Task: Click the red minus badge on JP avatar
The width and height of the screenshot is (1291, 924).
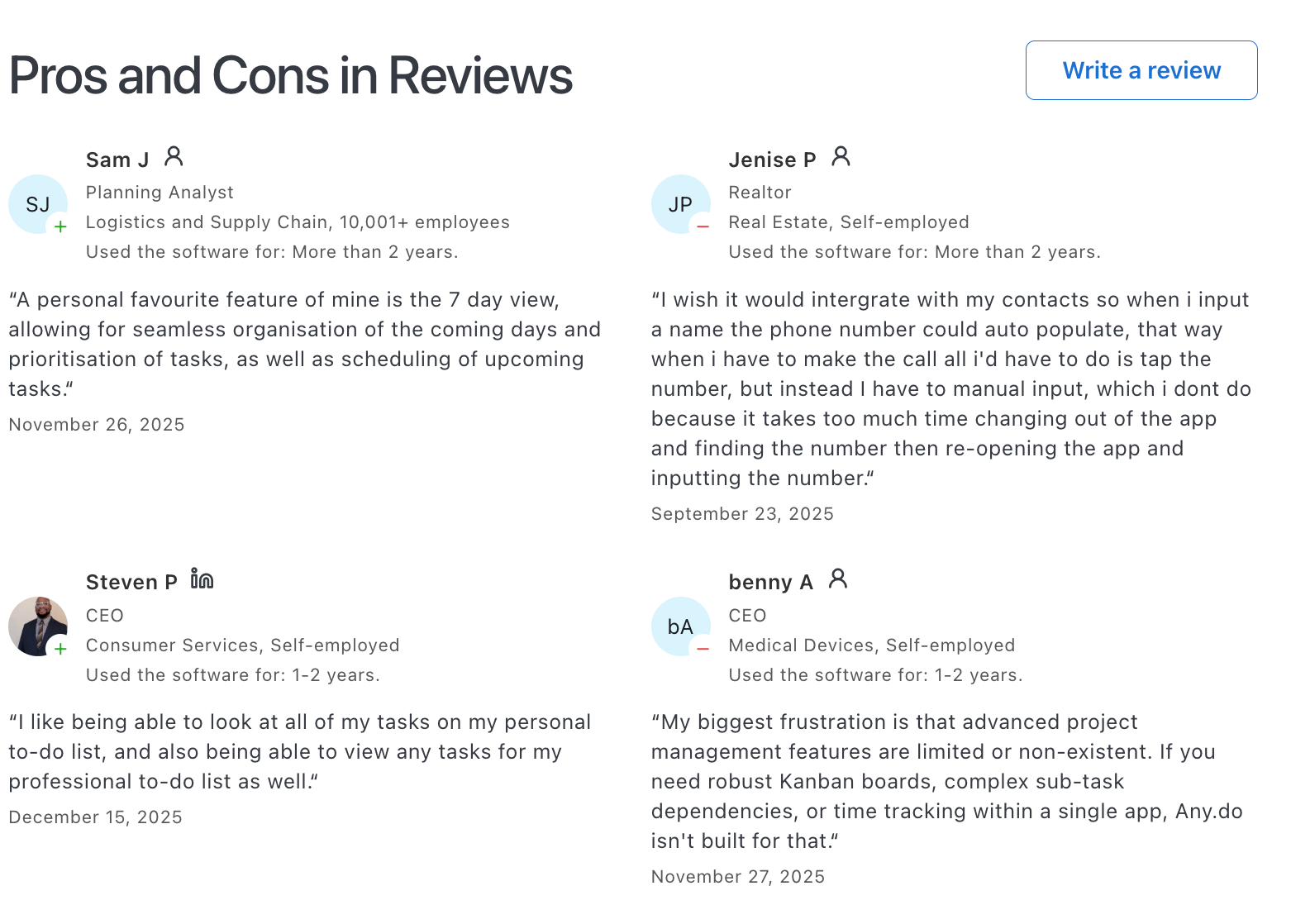Action: pos(703,226)
